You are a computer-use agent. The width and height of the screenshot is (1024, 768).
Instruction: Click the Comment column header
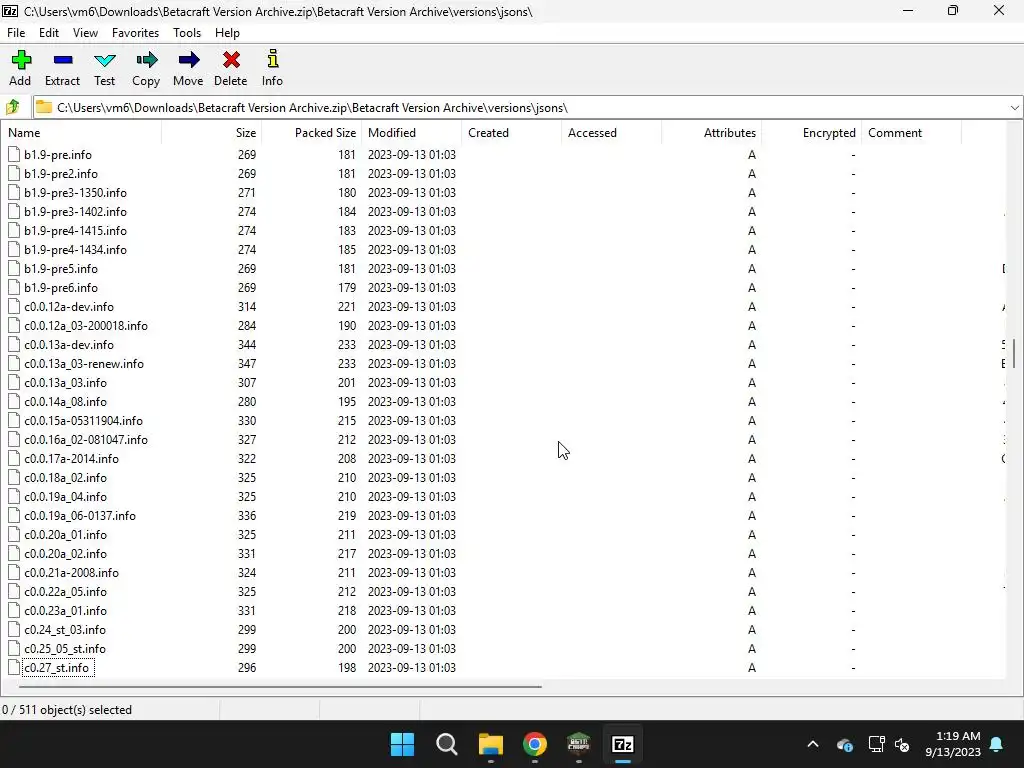[x=912, y=133]
